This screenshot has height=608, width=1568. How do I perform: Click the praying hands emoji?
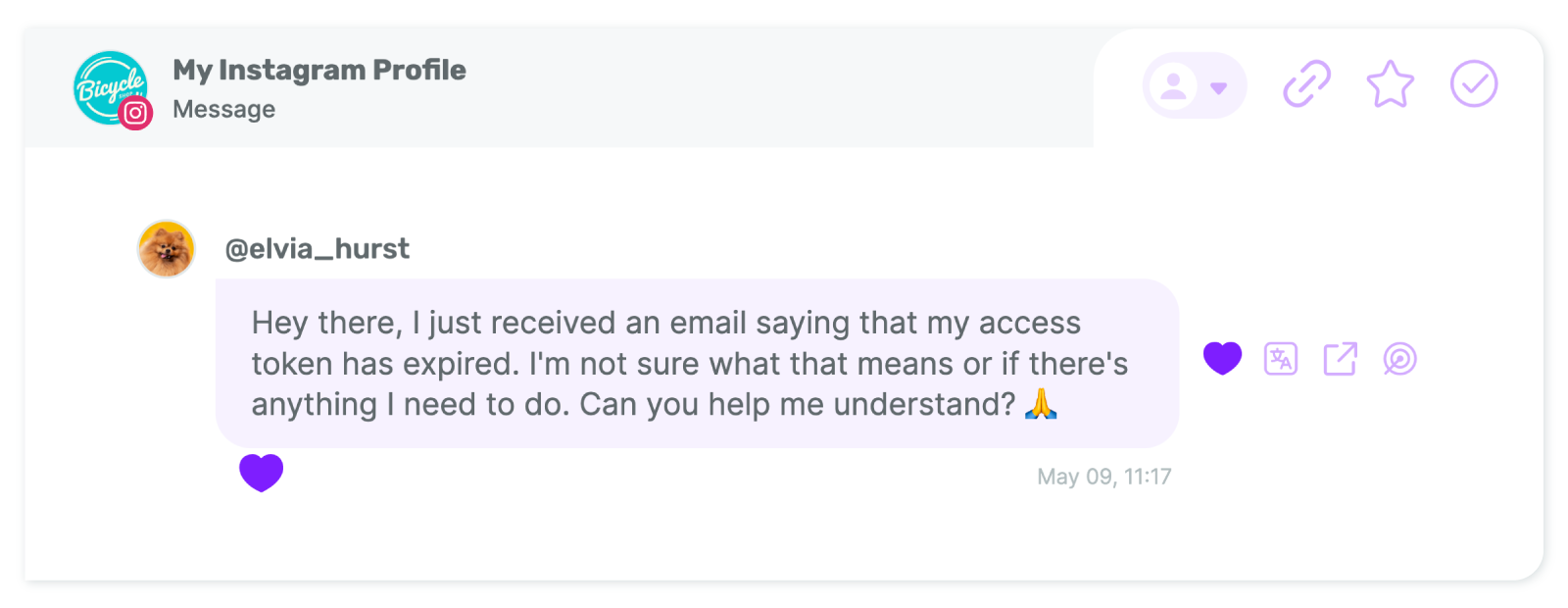pyautogui.click(x=1041, y=403)
